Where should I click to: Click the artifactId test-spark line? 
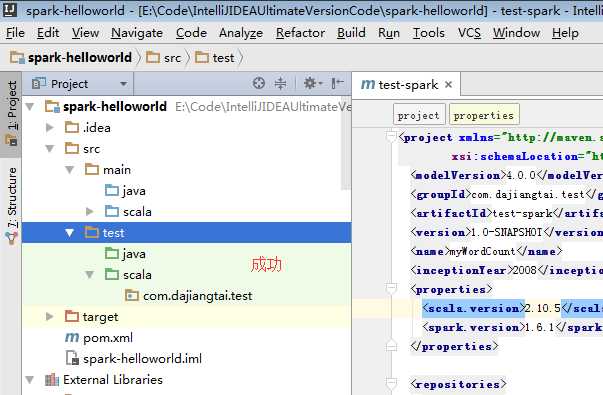[x=507, y=213]
